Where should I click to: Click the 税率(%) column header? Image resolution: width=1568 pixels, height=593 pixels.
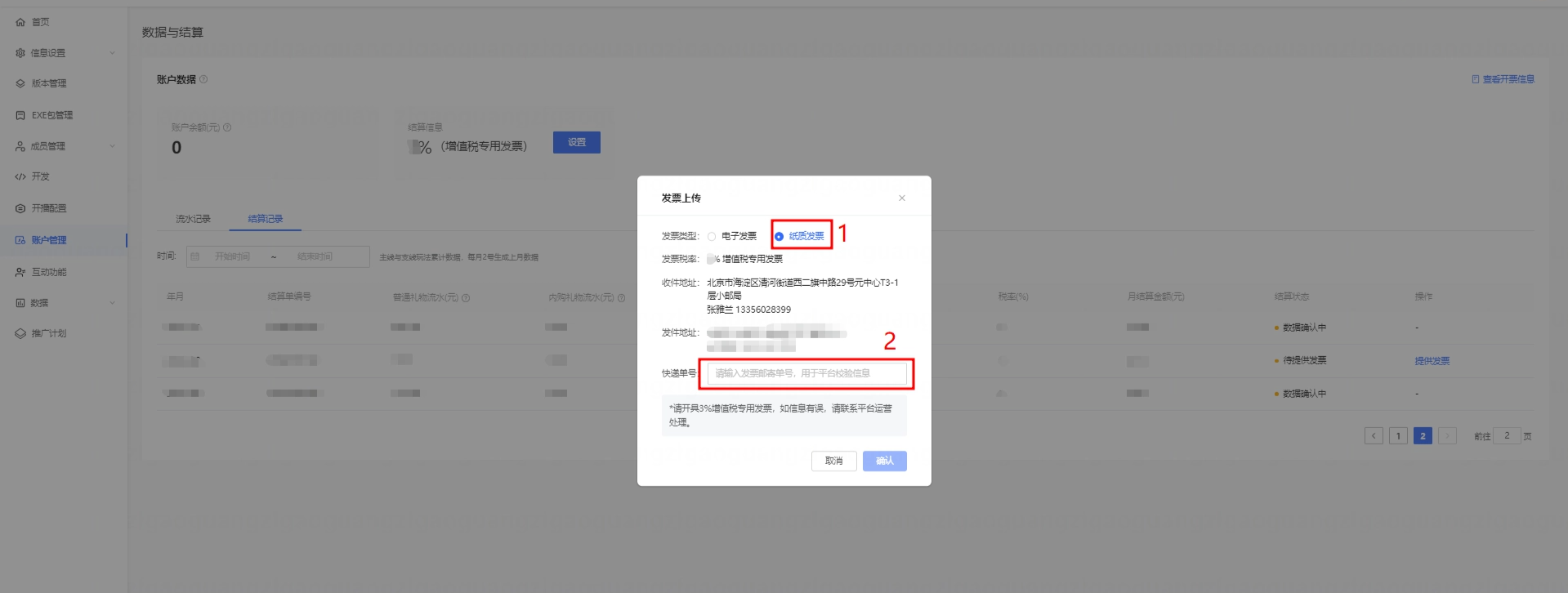tap(1013, 296)
